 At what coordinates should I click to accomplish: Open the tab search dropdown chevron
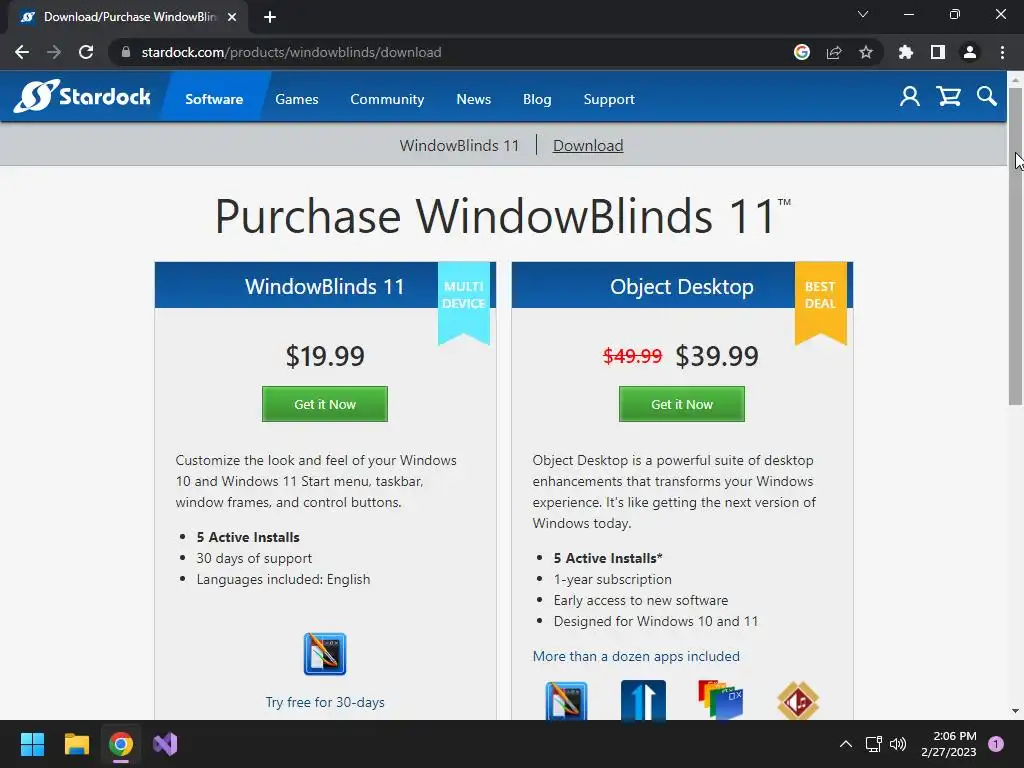[863, 14]
